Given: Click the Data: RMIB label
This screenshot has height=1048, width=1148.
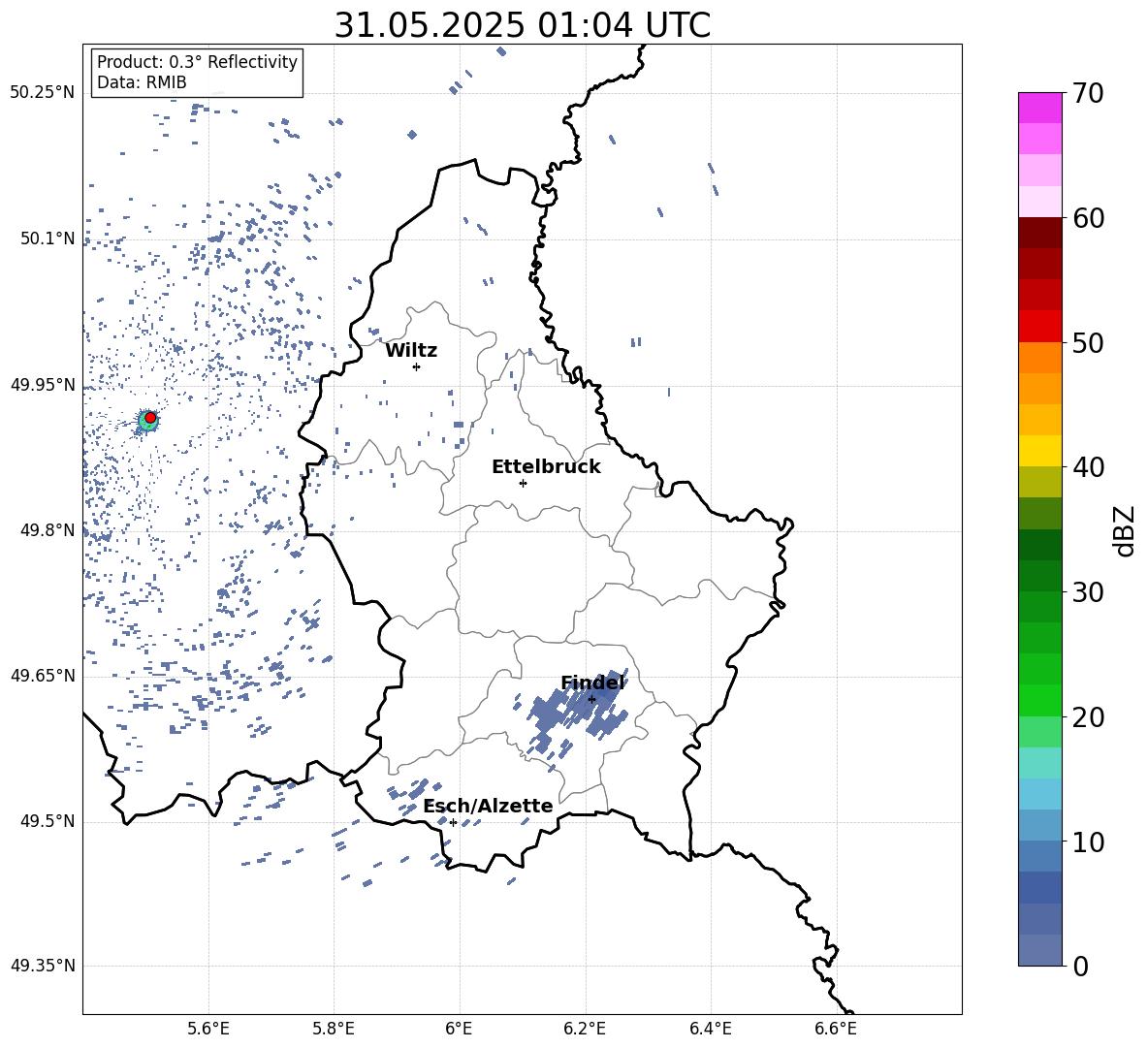Looking at the screenshot, I should click(142, 82).
